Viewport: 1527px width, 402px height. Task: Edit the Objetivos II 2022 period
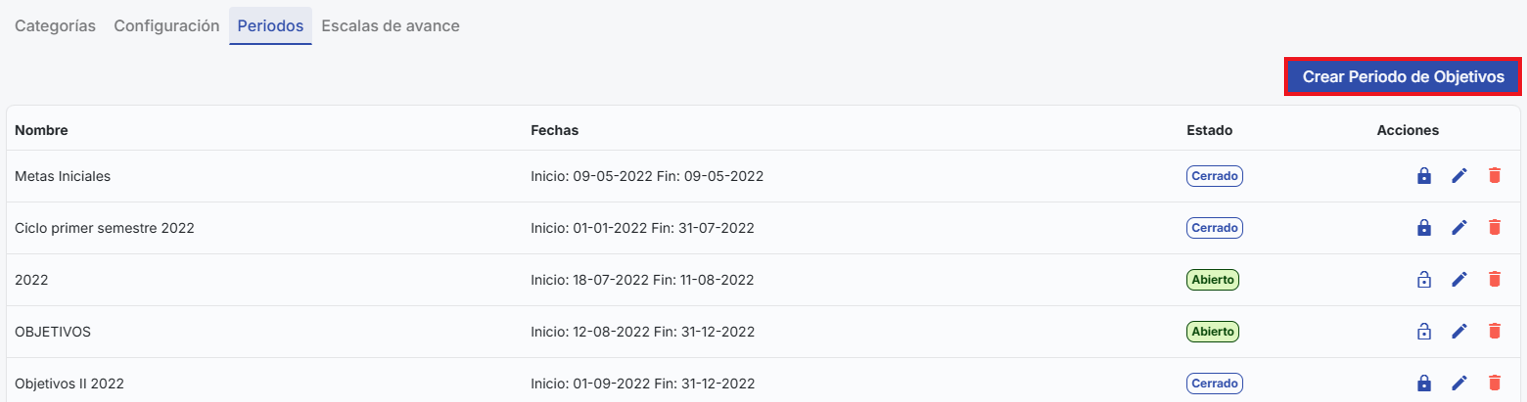(1459, 383)
